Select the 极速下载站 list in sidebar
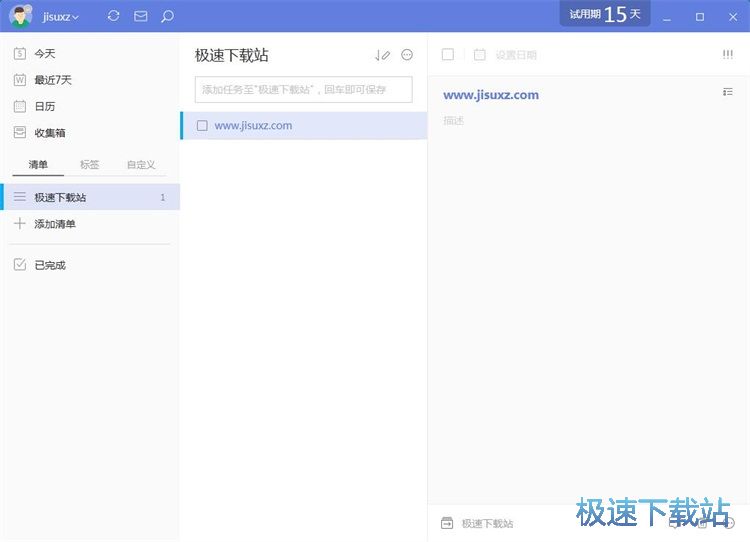 coord(90,197)
